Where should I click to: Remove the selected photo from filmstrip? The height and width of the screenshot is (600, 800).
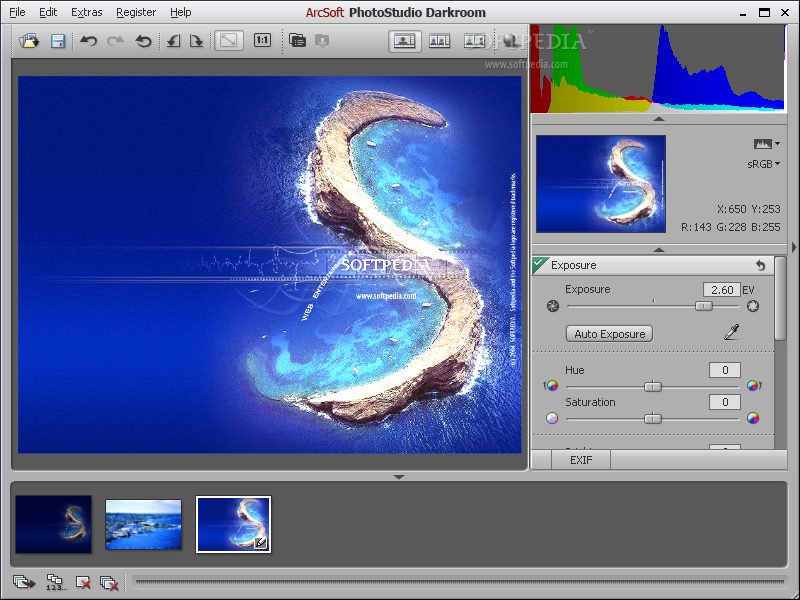pyautogui.click(x=83, y=582)
